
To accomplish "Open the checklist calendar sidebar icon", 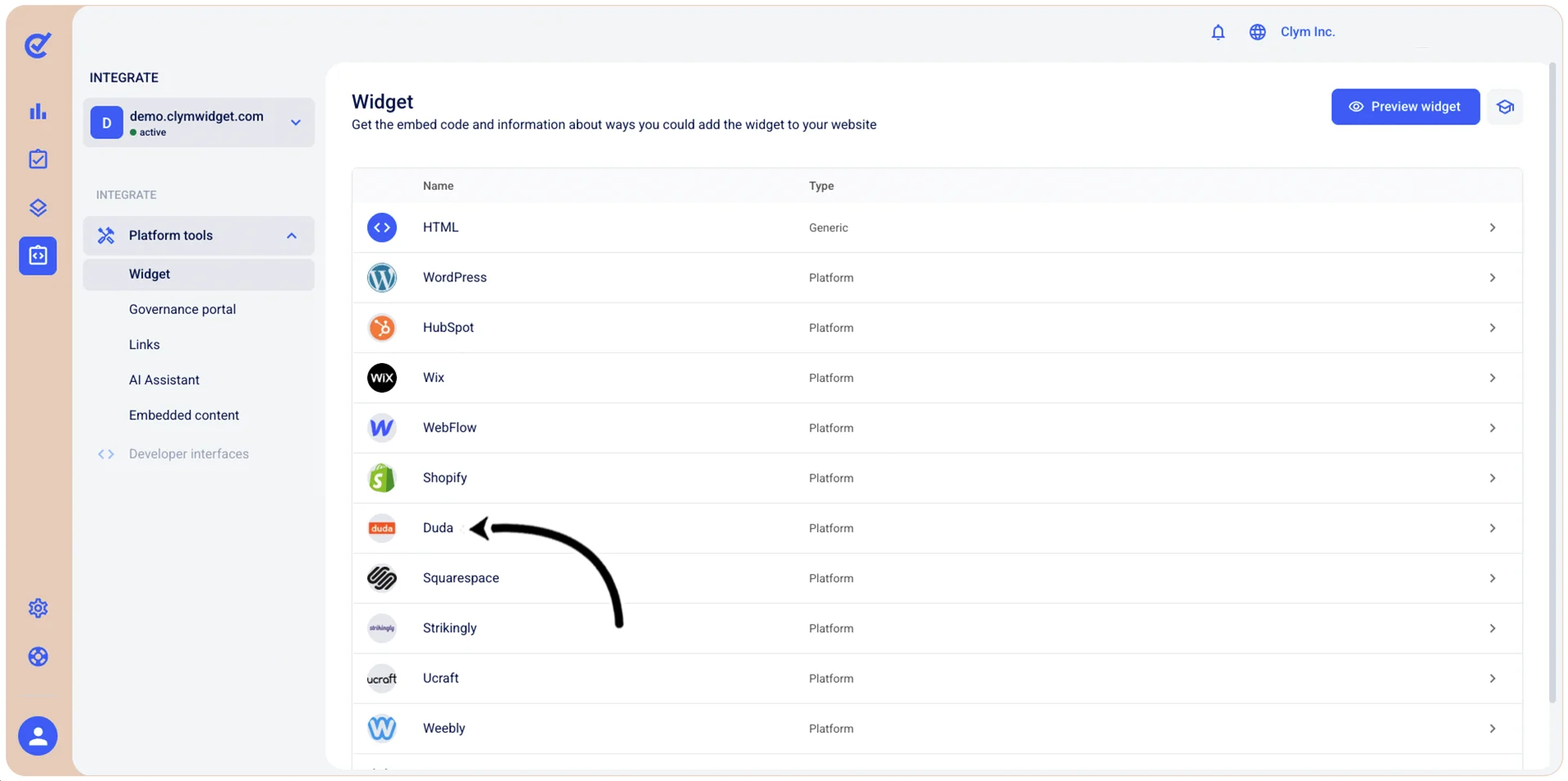I will point(38,159).
